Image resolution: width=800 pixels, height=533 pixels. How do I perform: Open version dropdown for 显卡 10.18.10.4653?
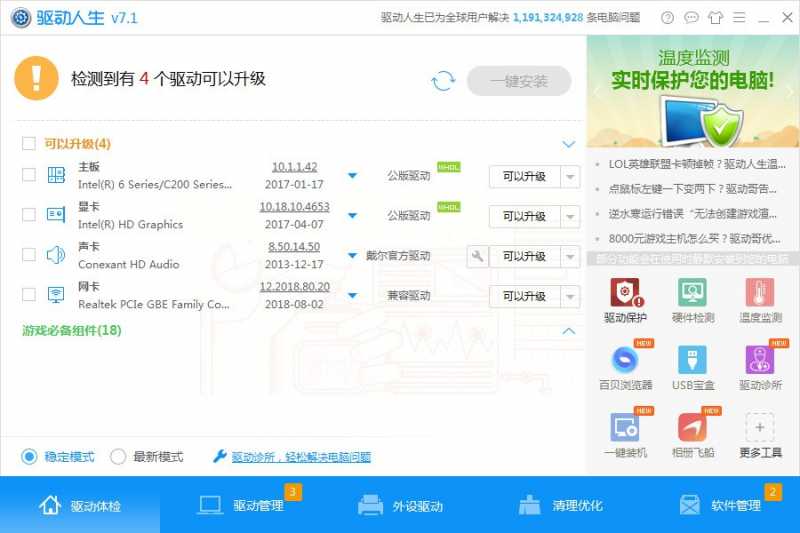(x=352, y=216)
